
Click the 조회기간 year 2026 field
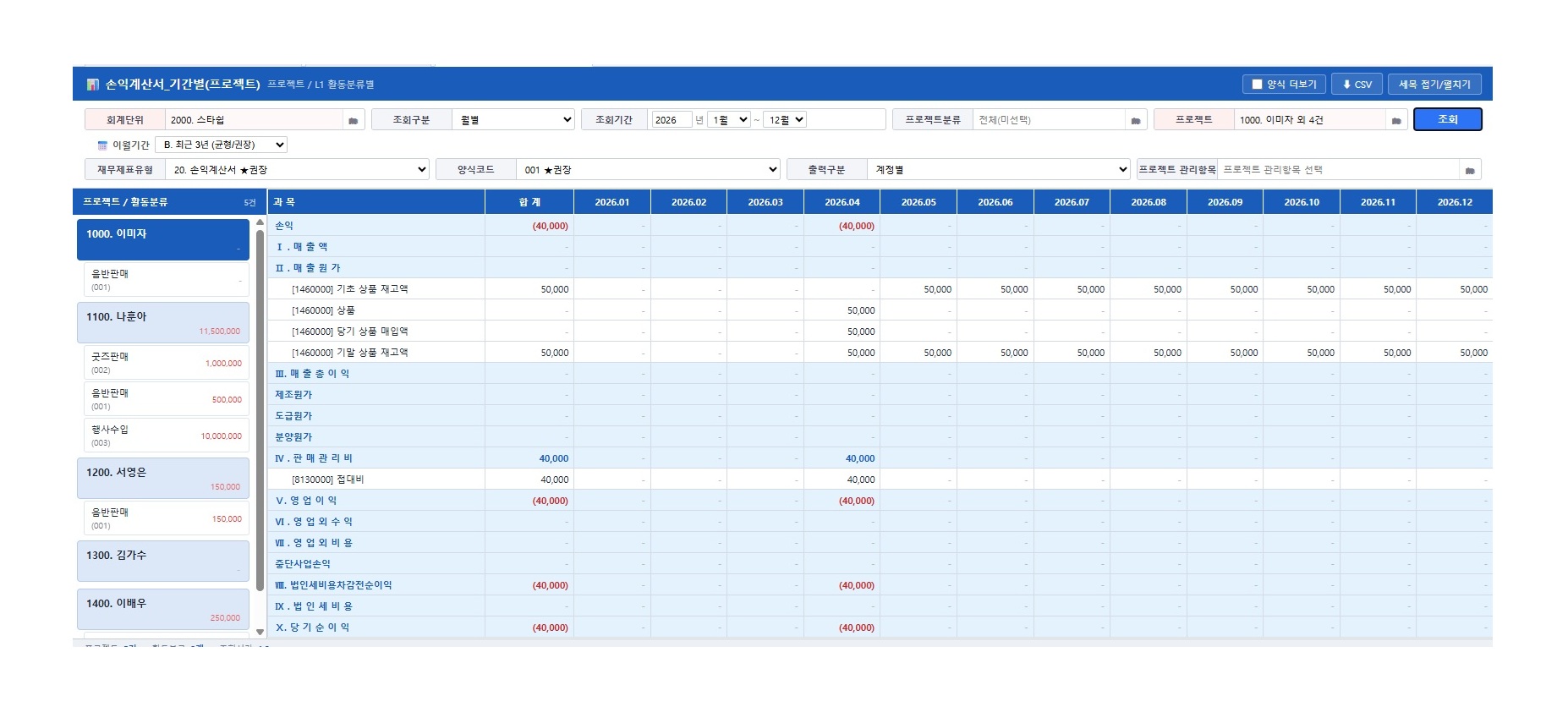(x=672, y=120)
